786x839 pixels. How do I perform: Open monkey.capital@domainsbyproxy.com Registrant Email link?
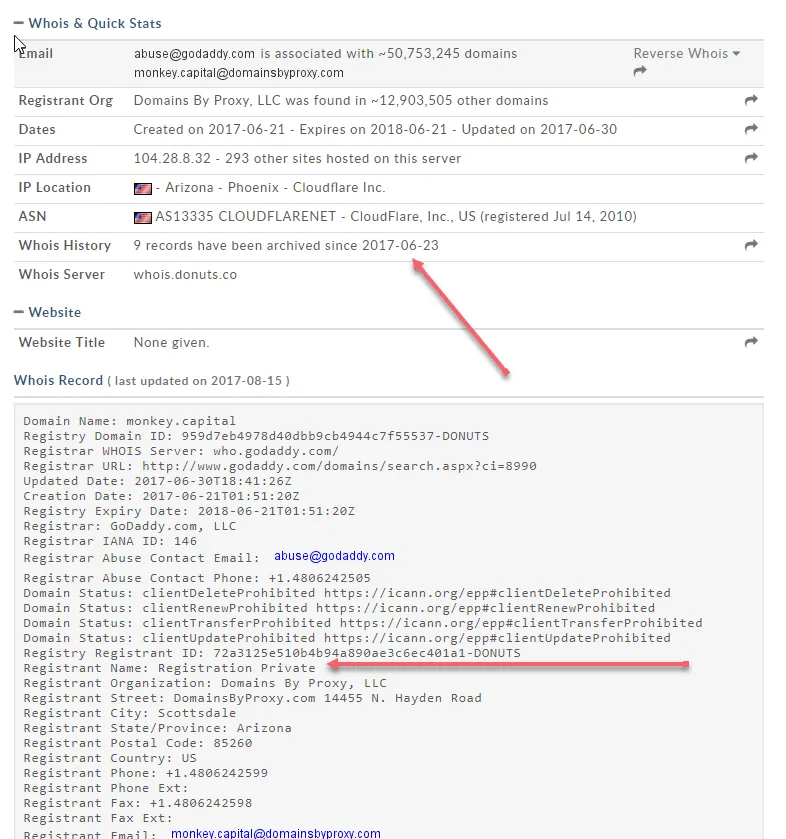click(276, 833)
